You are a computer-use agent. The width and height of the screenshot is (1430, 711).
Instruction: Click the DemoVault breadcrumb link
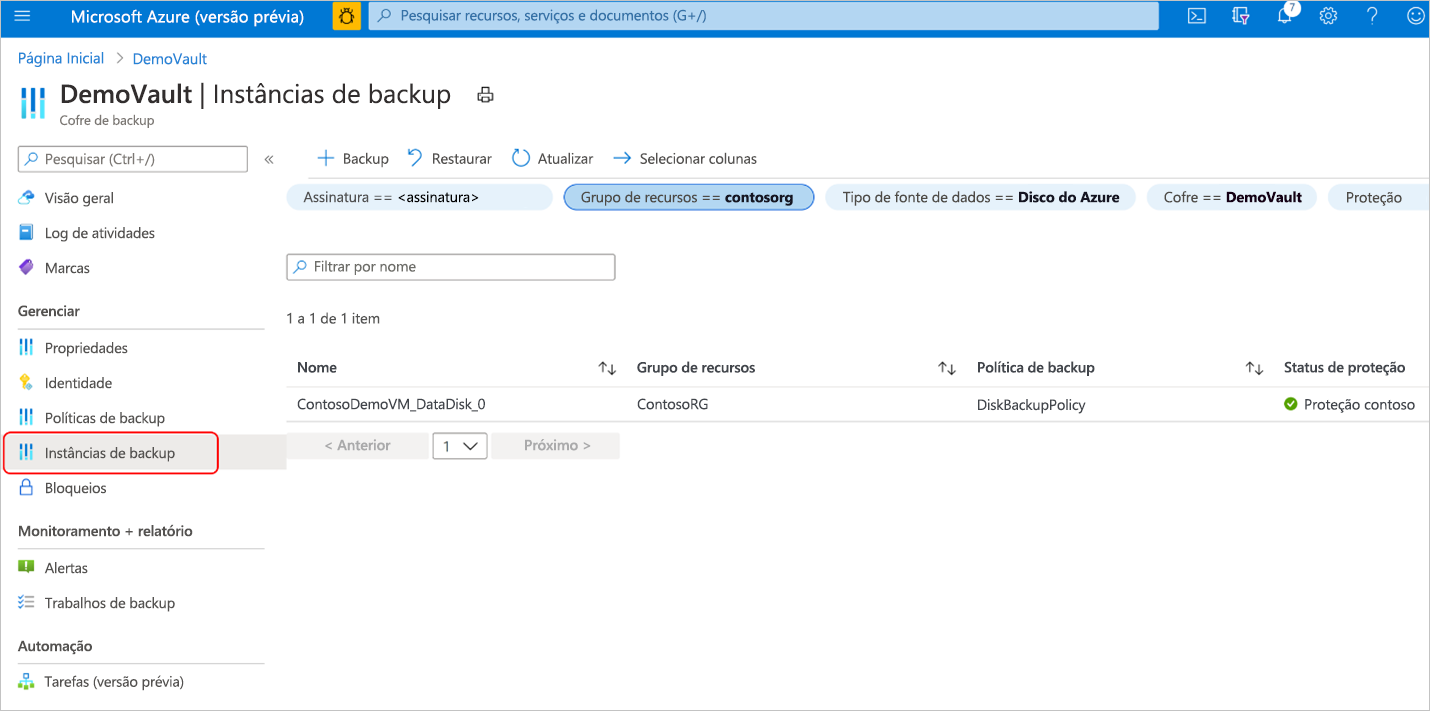[x=170, y=59]
